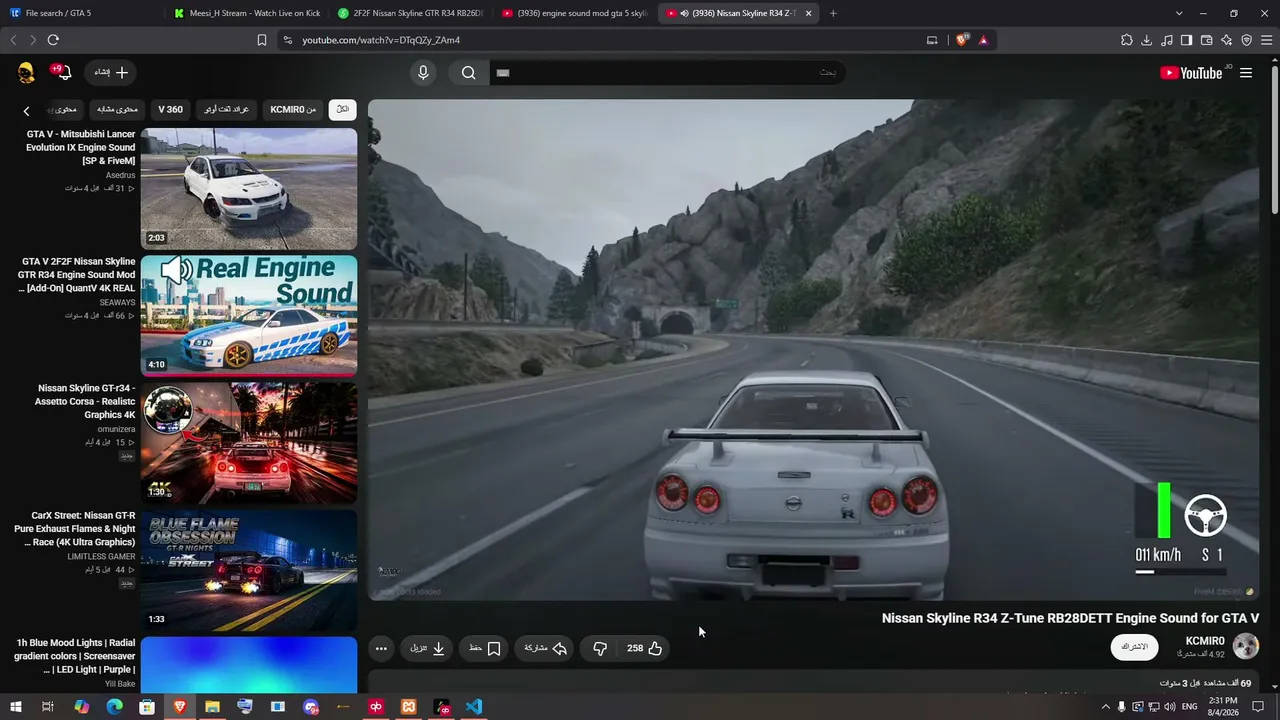The height and width of the screenshot is (720, 1280).
Task: Dislike the video with thumbs down
Action: [600, 648]
